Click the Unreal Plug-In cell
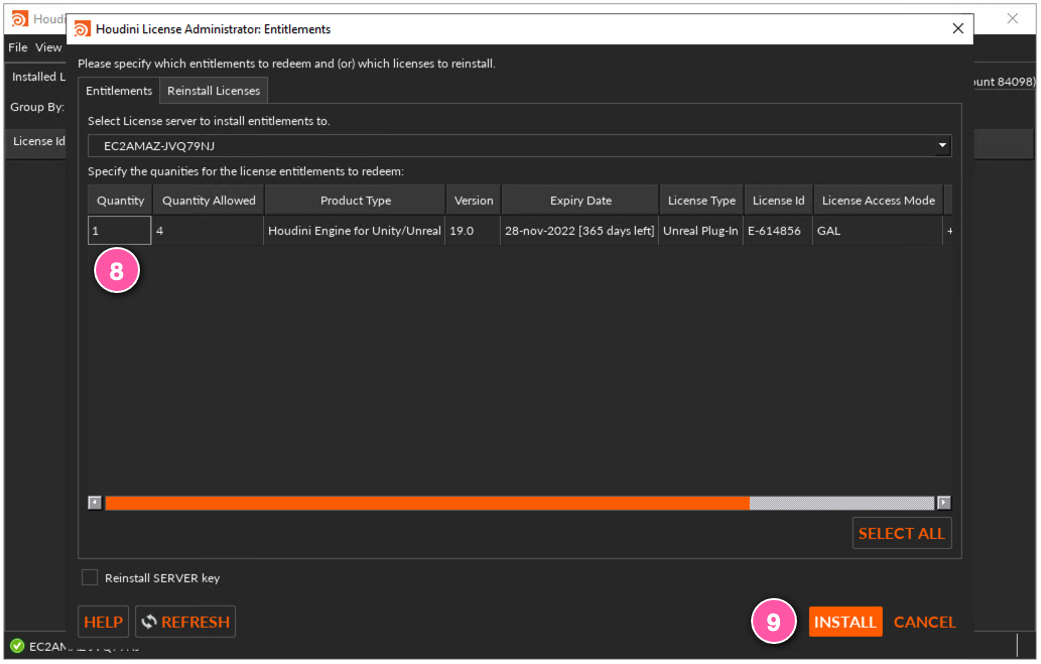This screenshot has width=1041, height=664. 700,230
